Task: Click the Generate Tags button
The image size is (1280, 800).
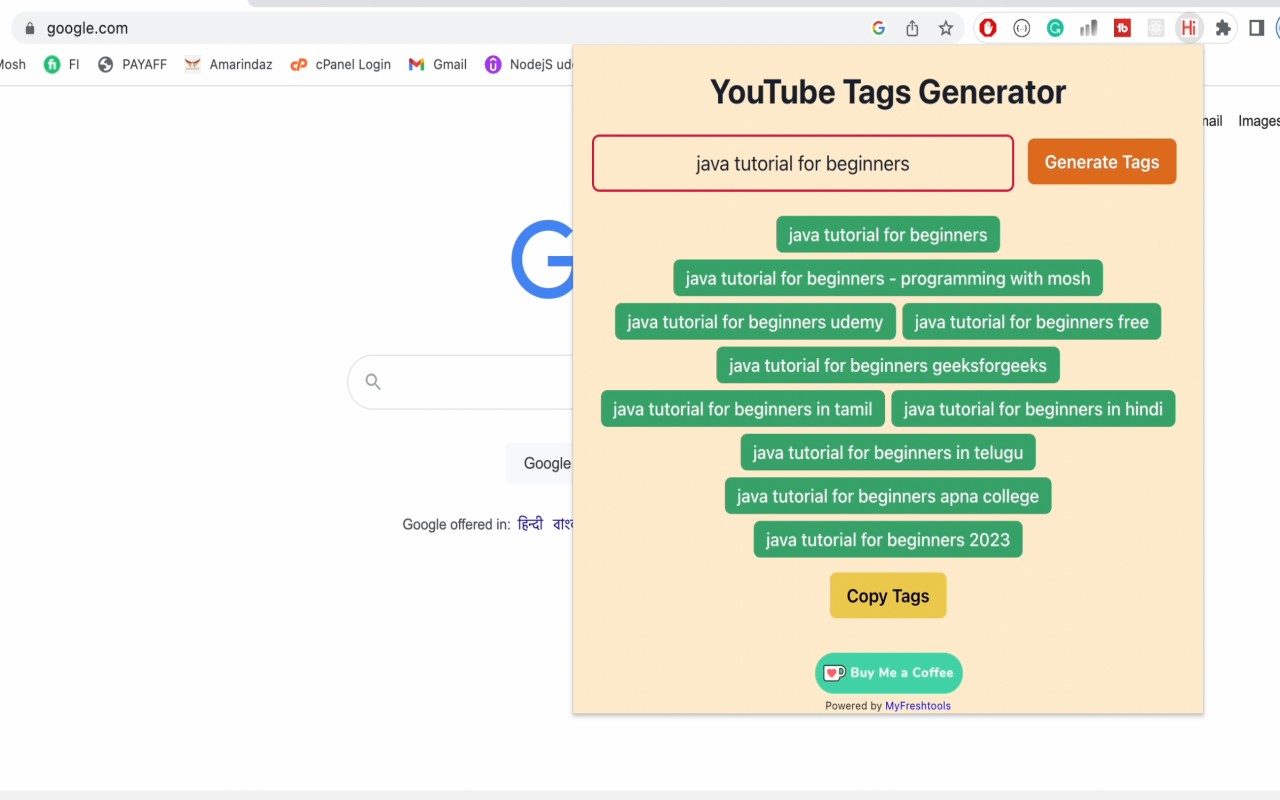Action: click(1102, 161)
